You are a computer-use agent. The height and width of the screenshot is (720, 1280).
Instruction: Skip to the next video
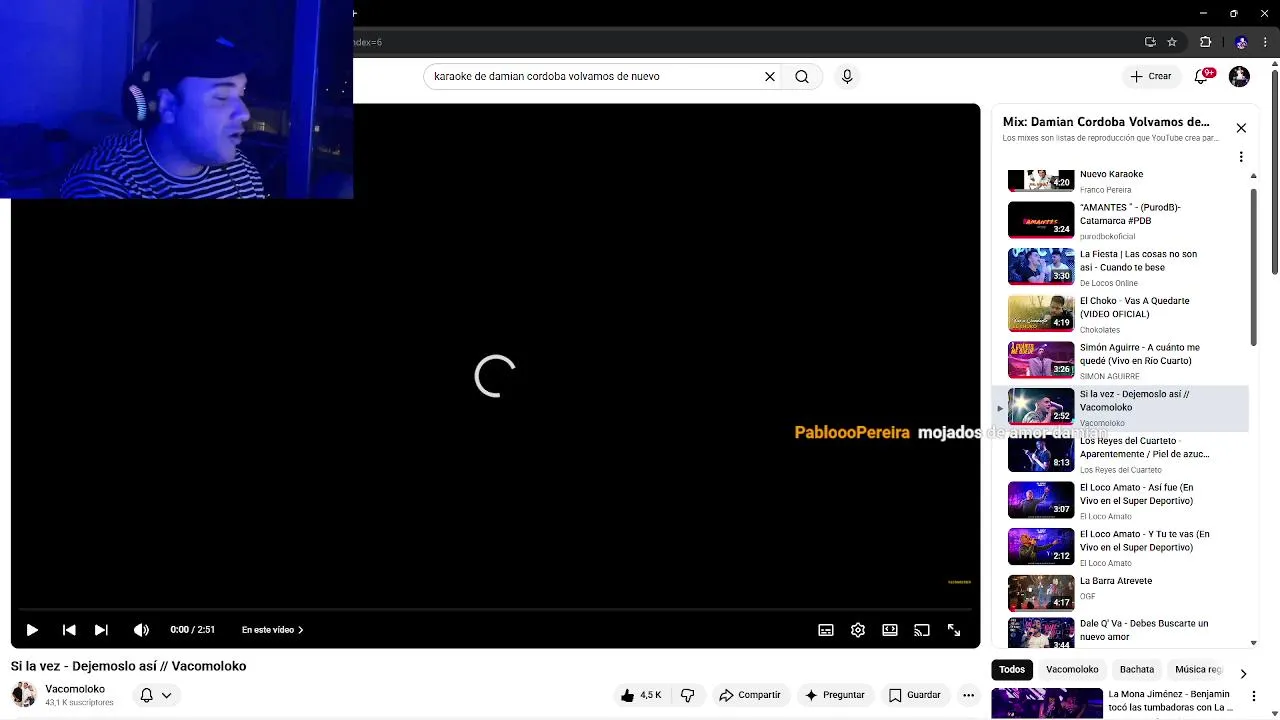coord(101,630)
